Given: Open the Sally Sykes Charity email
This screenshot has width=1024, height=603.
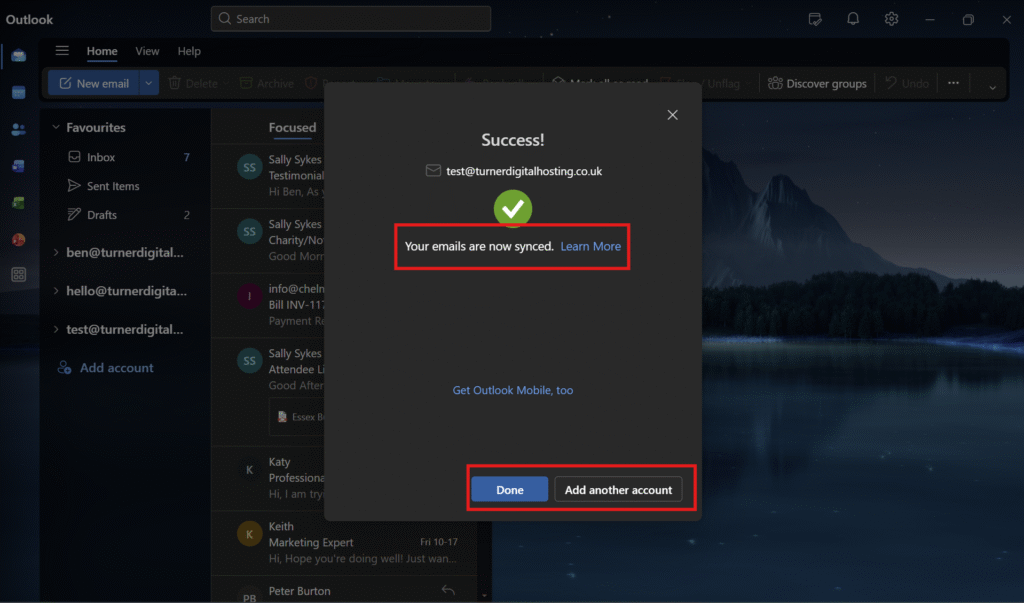Looking at the screenshot, I should click(269, 240).
